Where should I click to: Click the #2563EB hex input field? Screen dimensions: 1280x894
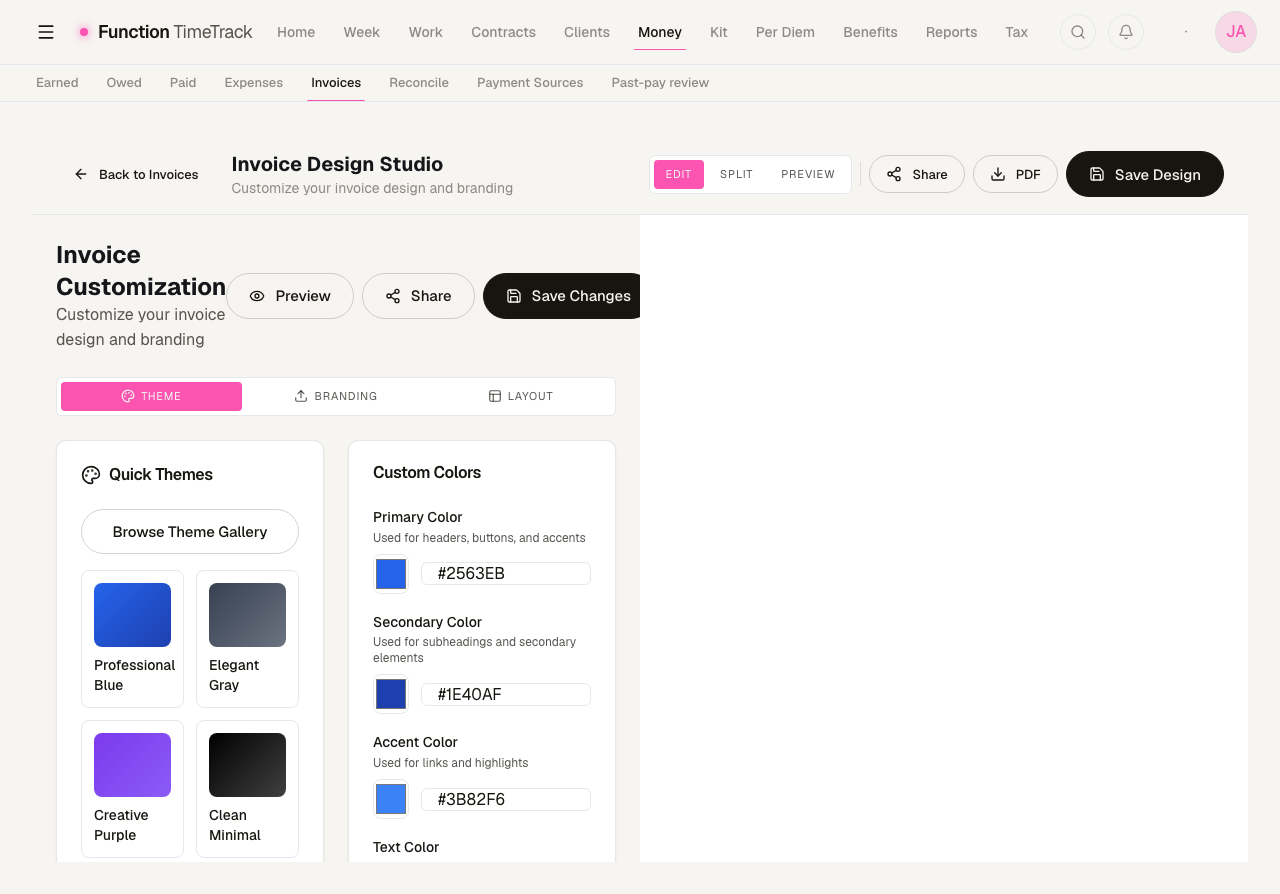pyautogui.click(x=506, y=574)
